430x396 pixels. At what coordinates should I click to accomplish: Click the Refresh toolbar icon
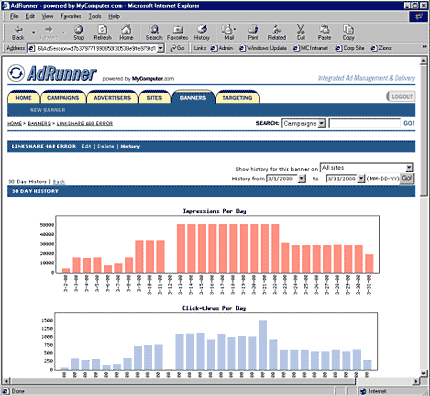pos(103,33)
